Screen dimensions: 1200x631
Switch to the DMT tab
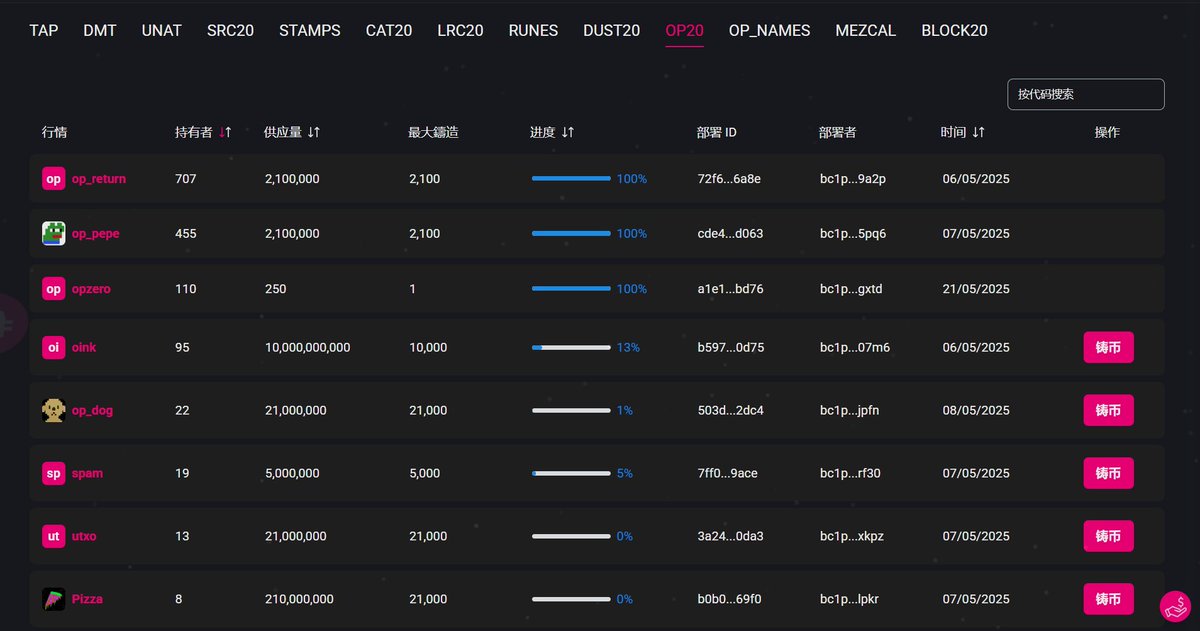(x=100, y=31)
